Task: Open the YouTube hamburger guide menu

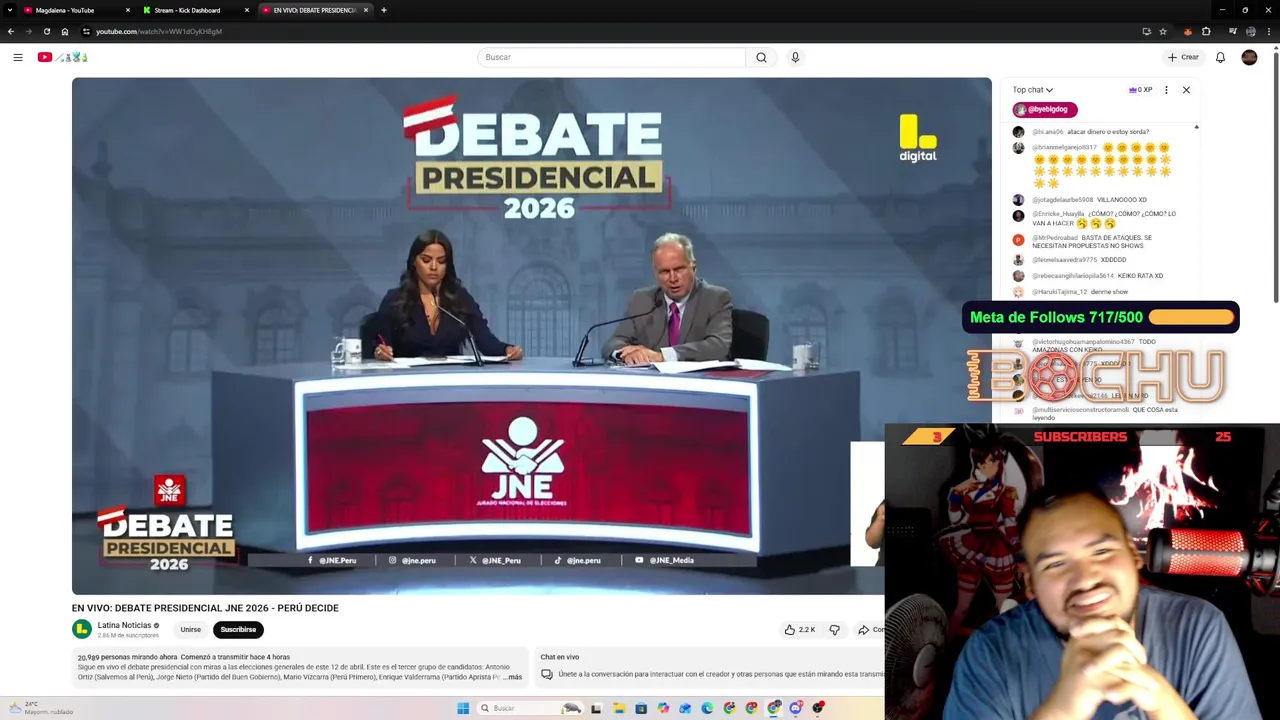Action: coord(18,57)
